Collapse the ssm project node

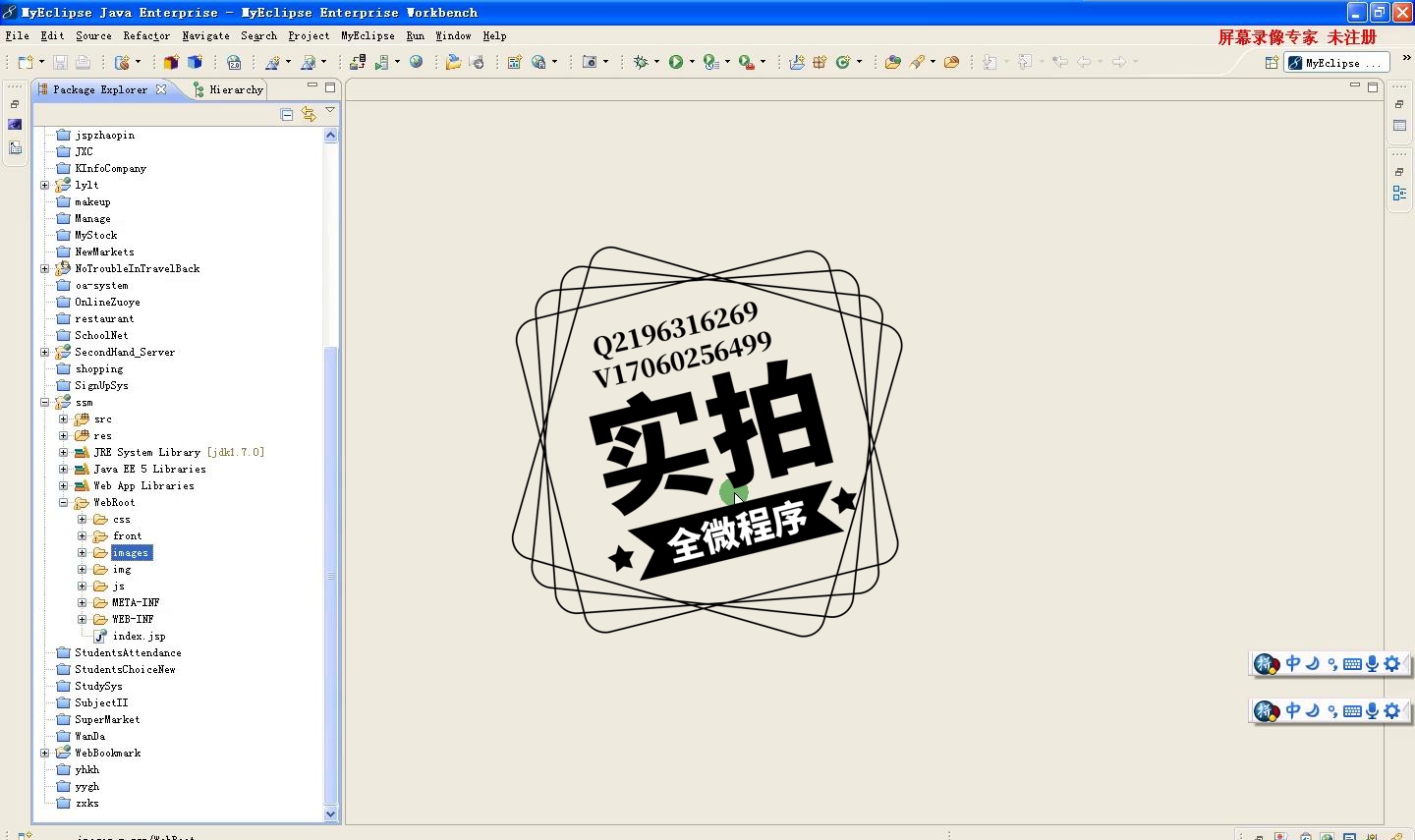pos(45,403)
